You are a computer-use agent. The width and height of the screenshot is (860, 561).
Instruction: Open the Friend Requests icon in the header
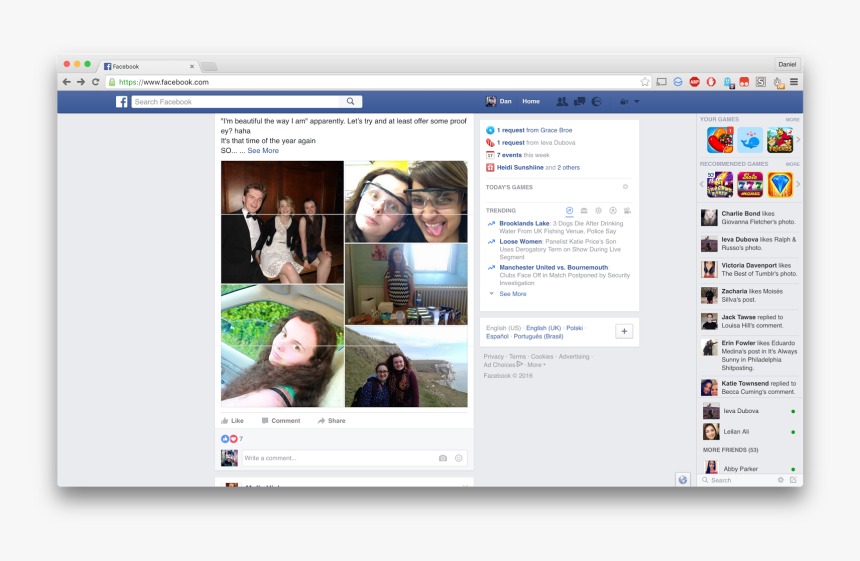(562, 101)
